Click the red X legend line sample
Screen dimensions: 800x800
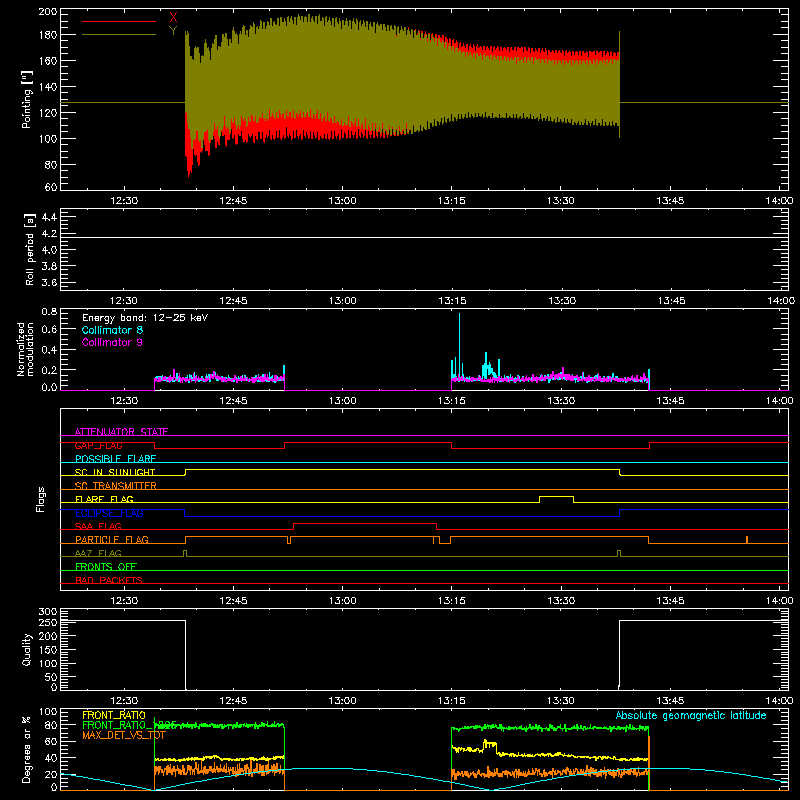119,21
